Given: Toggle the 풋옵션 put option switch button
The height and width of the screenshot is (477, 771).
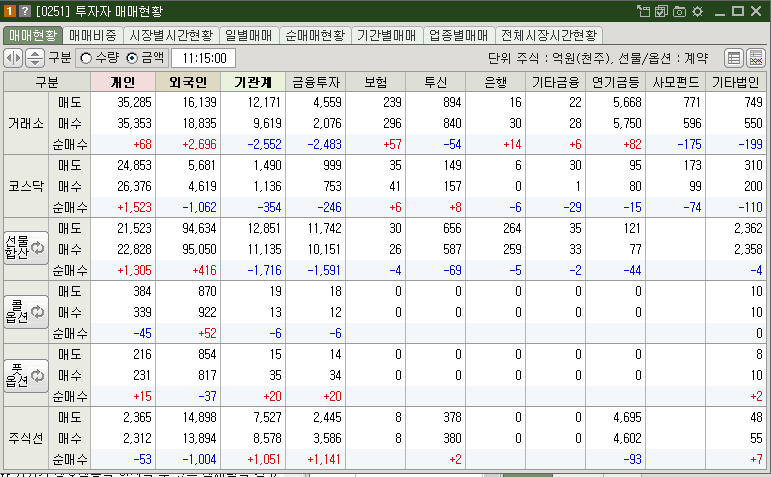Looking at the screenshot, I should click(x=26, y=376).
